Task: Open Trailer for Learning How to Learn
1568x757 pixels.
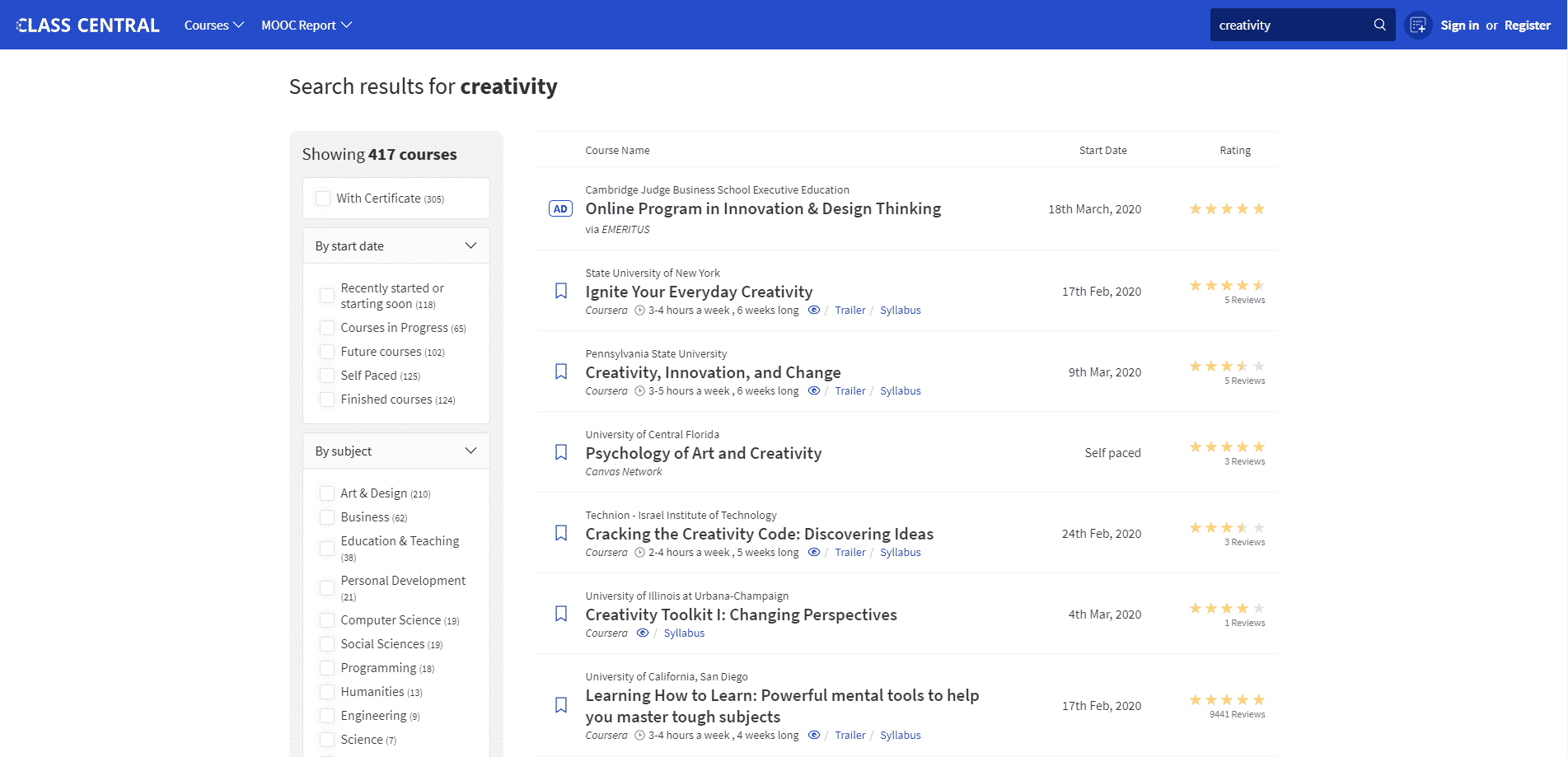Action: coord(850,736)
